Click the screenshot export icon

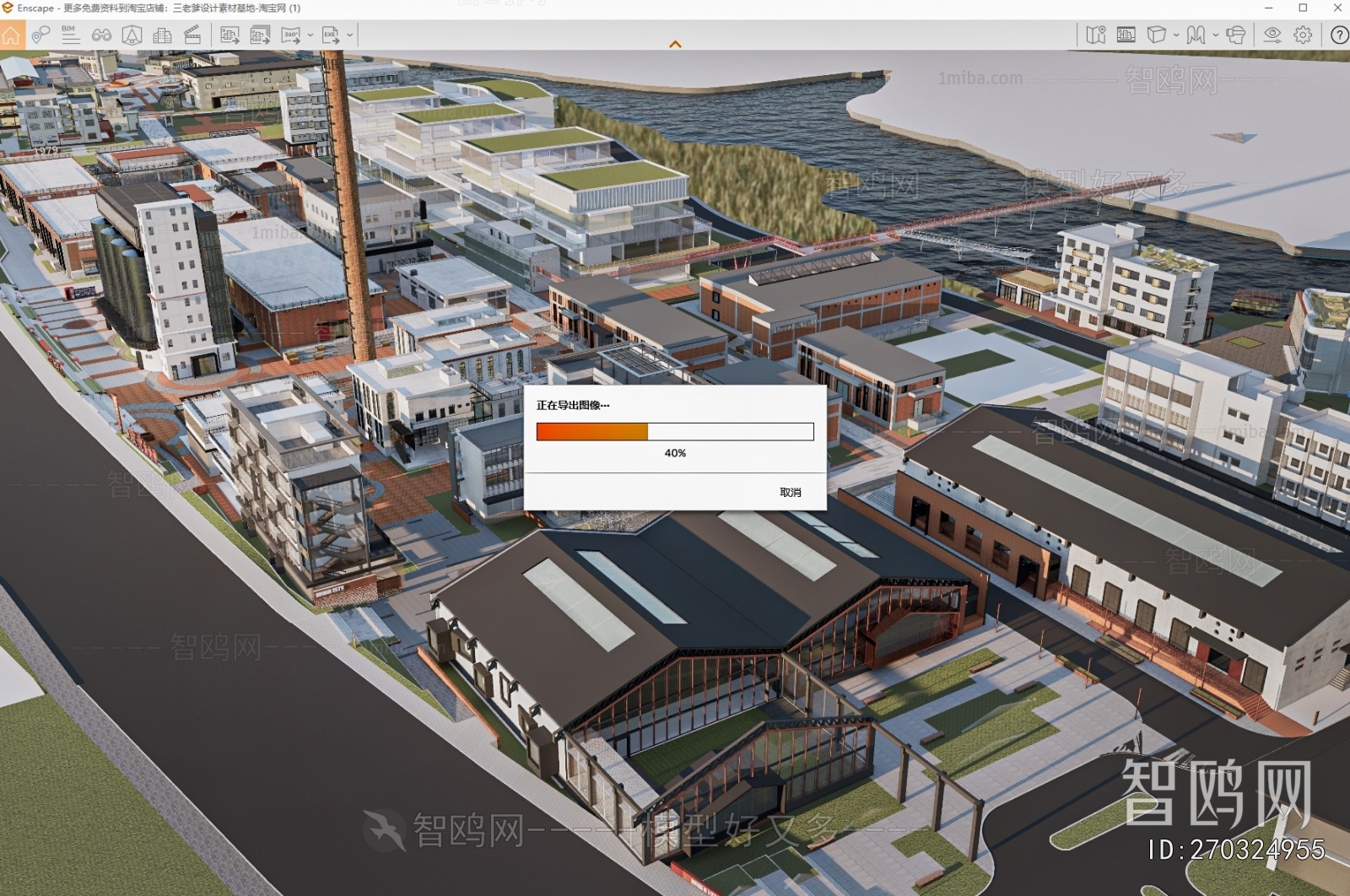[229, 35]
